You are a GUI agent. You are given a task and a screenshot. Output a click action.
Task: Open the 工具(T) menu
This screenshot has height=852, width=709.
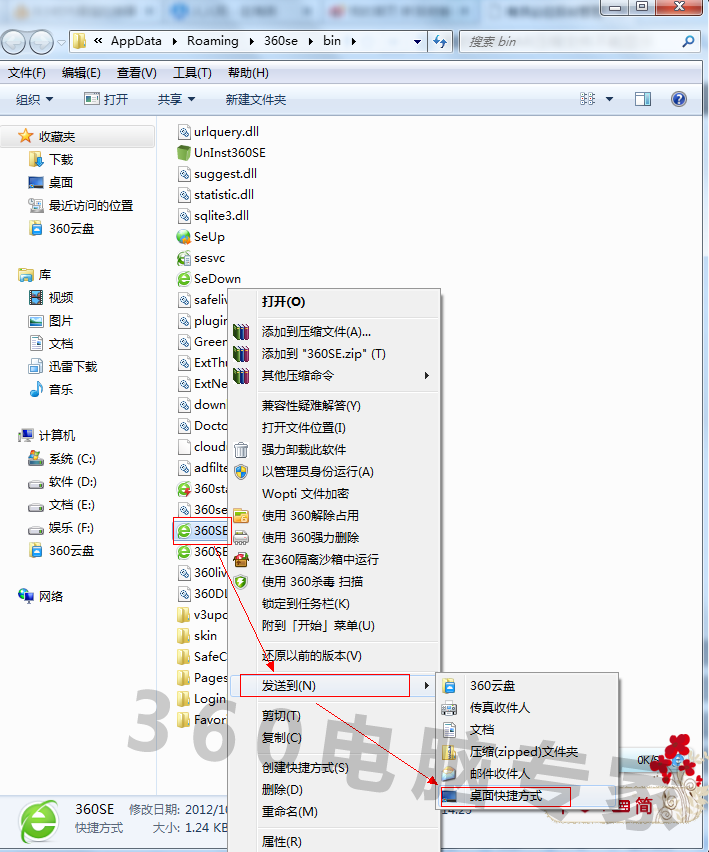pyautogui.click(x=192, y=73)
